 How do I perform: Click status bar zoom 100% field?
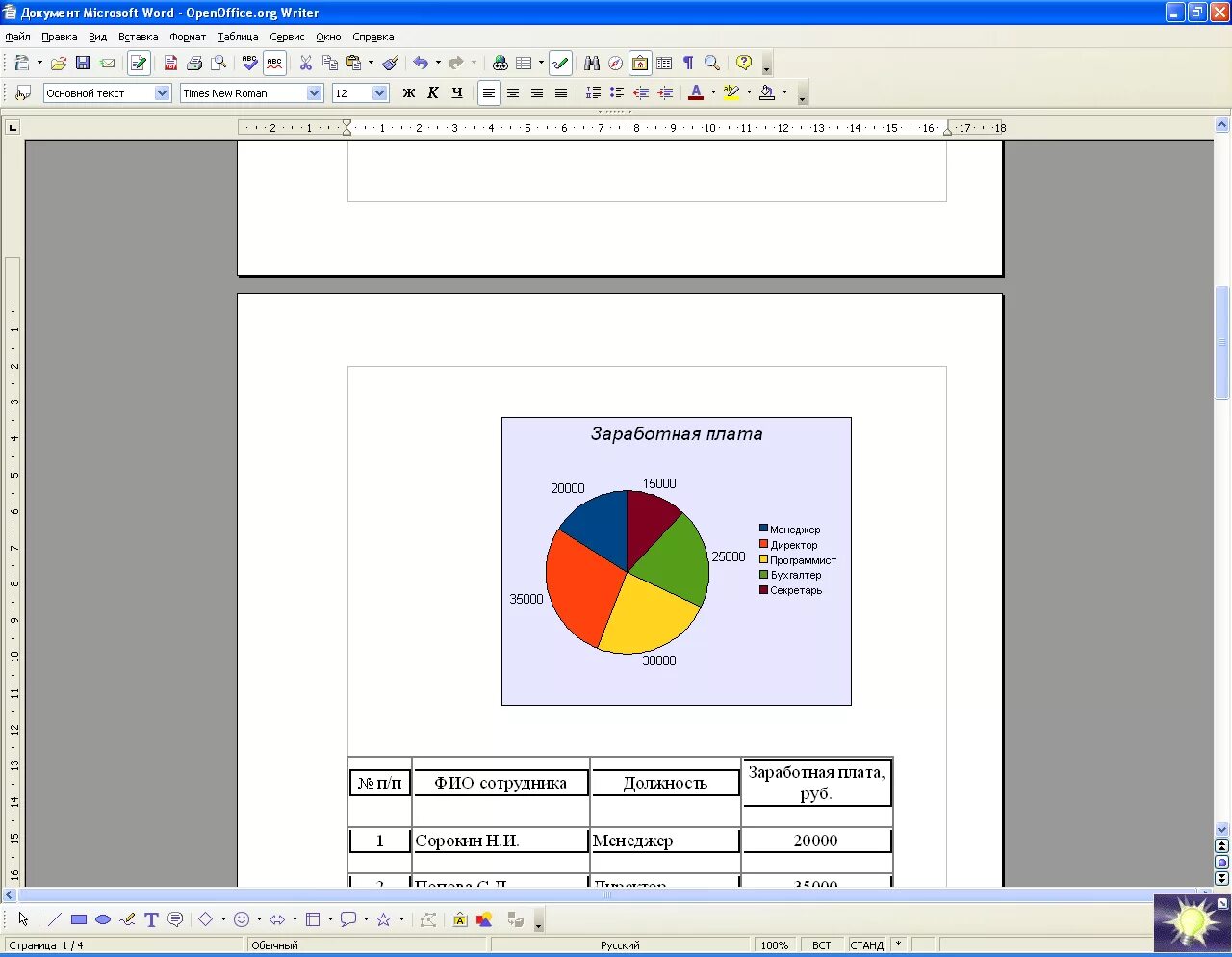pyautogui.click(x=774, y=945)
